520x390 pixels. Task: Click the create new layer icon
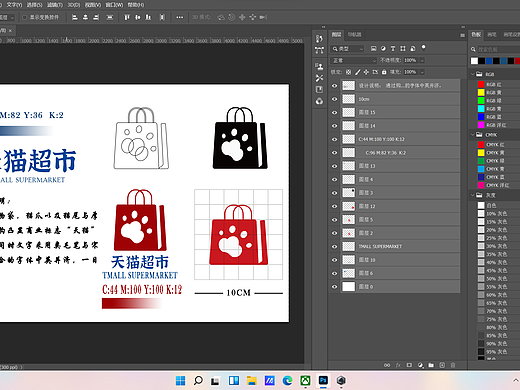(442, 365)
